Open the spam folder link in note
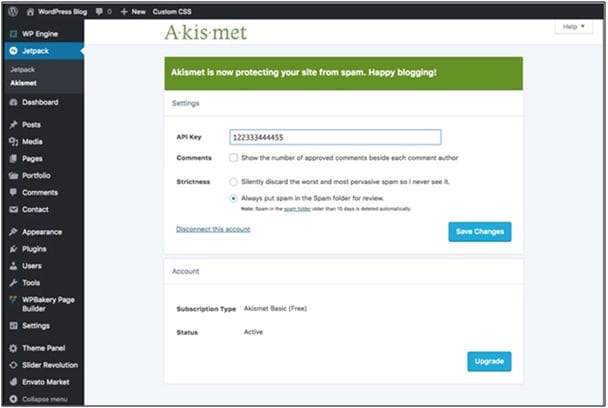608x408 pixels. pos(297,209)
